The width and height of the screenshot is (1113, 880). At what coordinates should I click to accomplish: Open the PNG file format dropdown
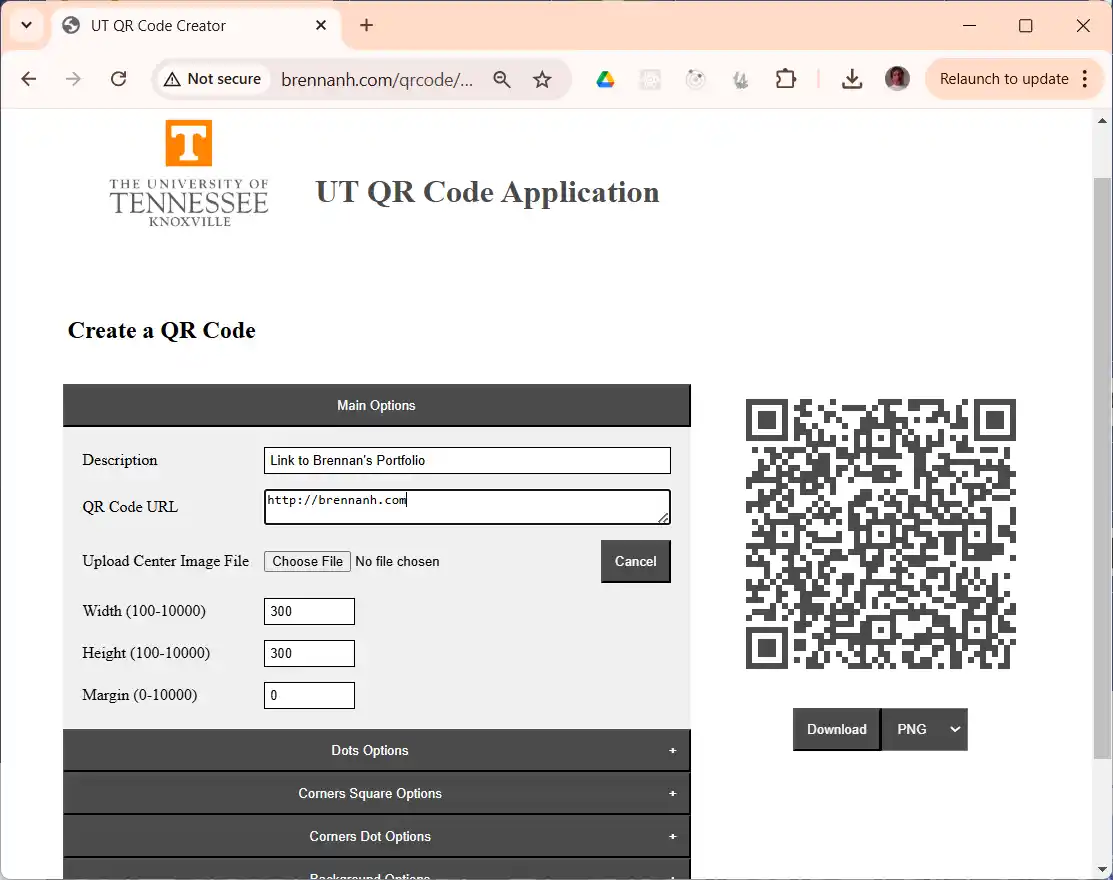point(925,730)
